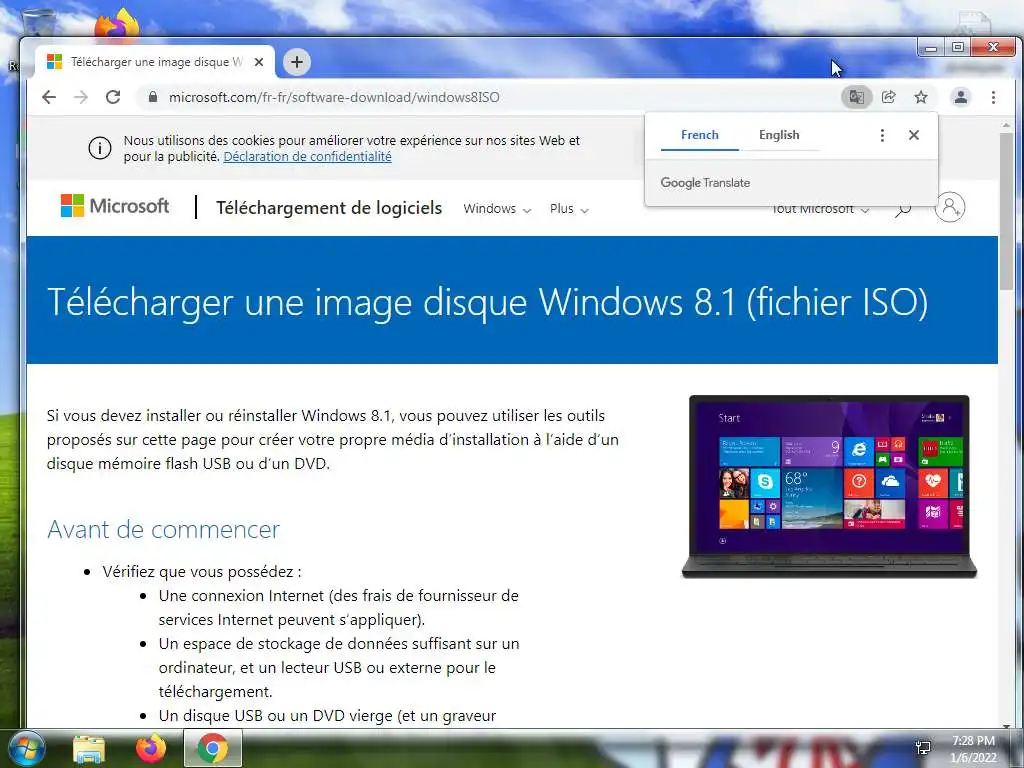
Task: Click the Microsoft logo
Action: (x=115, y=206)
